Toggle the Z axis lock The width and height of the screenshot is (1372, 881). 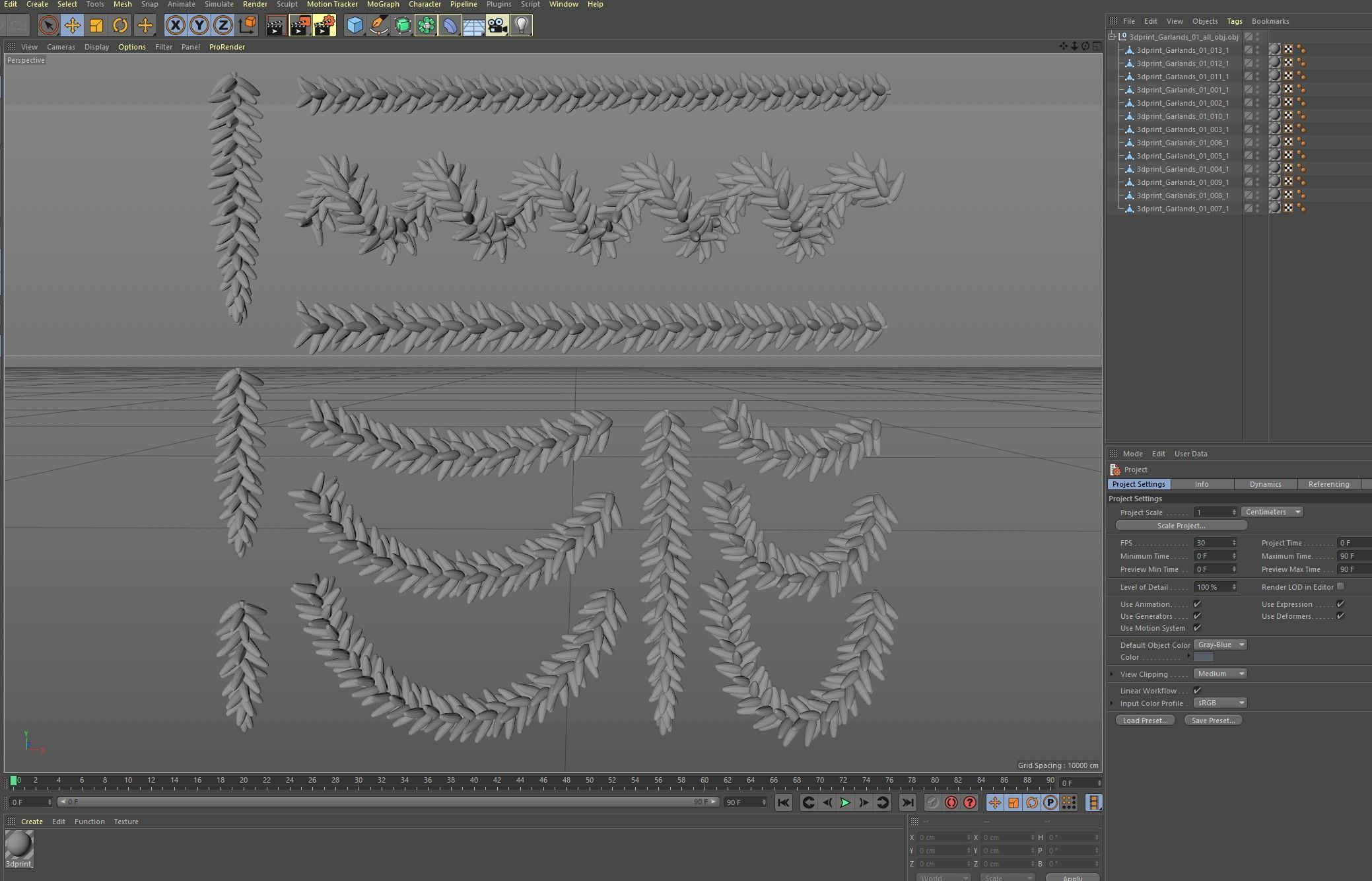point(223,26)
